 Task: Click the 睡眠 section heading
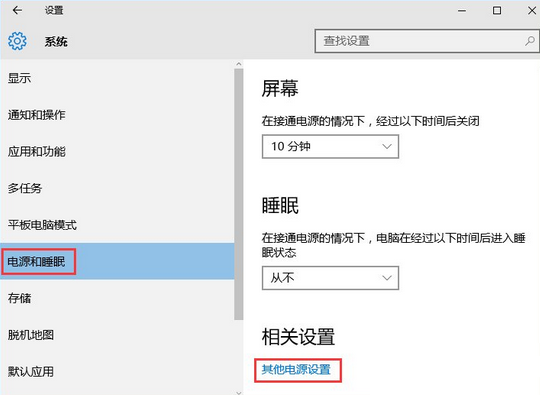[280, 205]
